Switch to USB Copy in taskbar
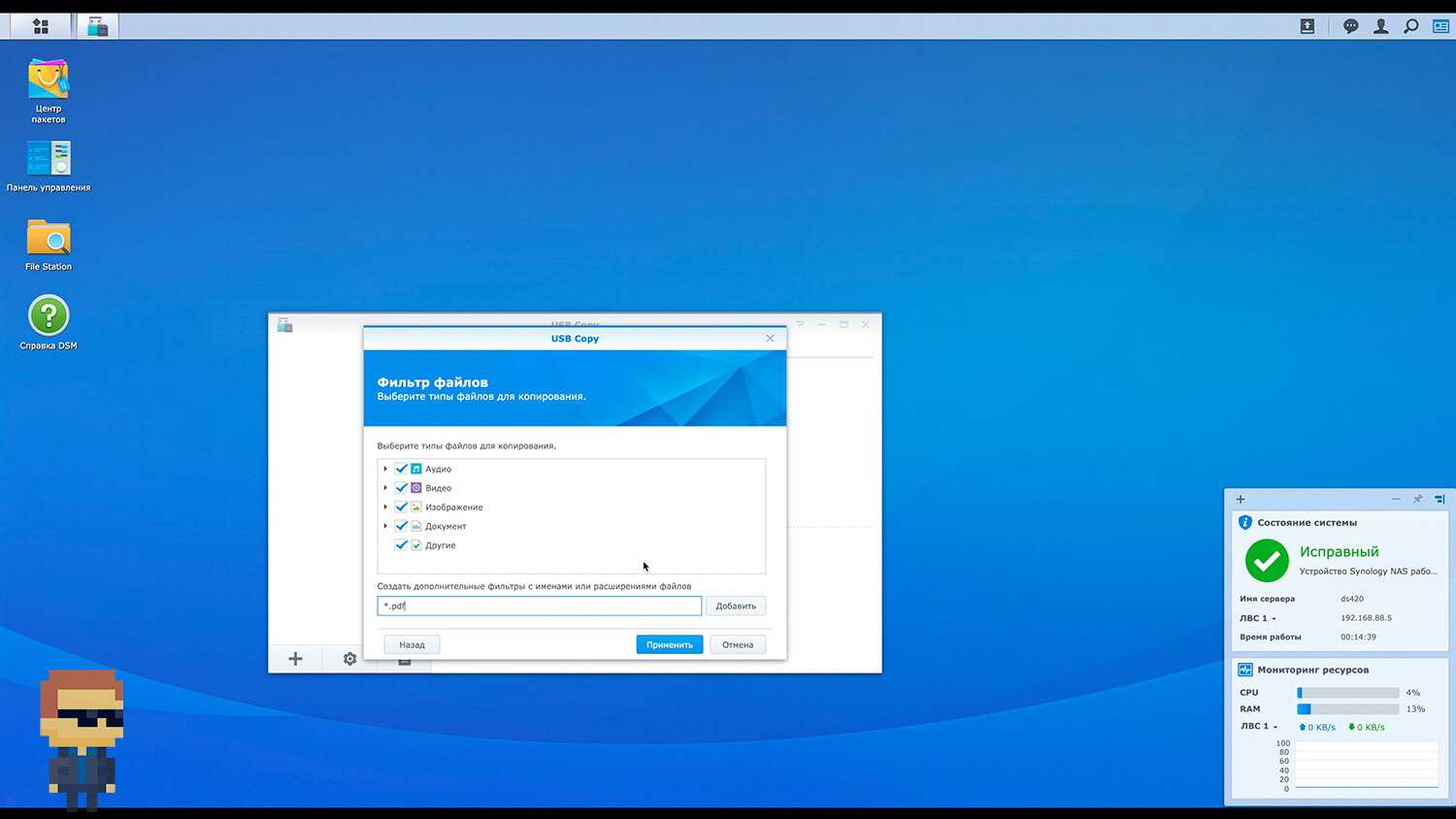The image size is (1456, 819). 98,26
